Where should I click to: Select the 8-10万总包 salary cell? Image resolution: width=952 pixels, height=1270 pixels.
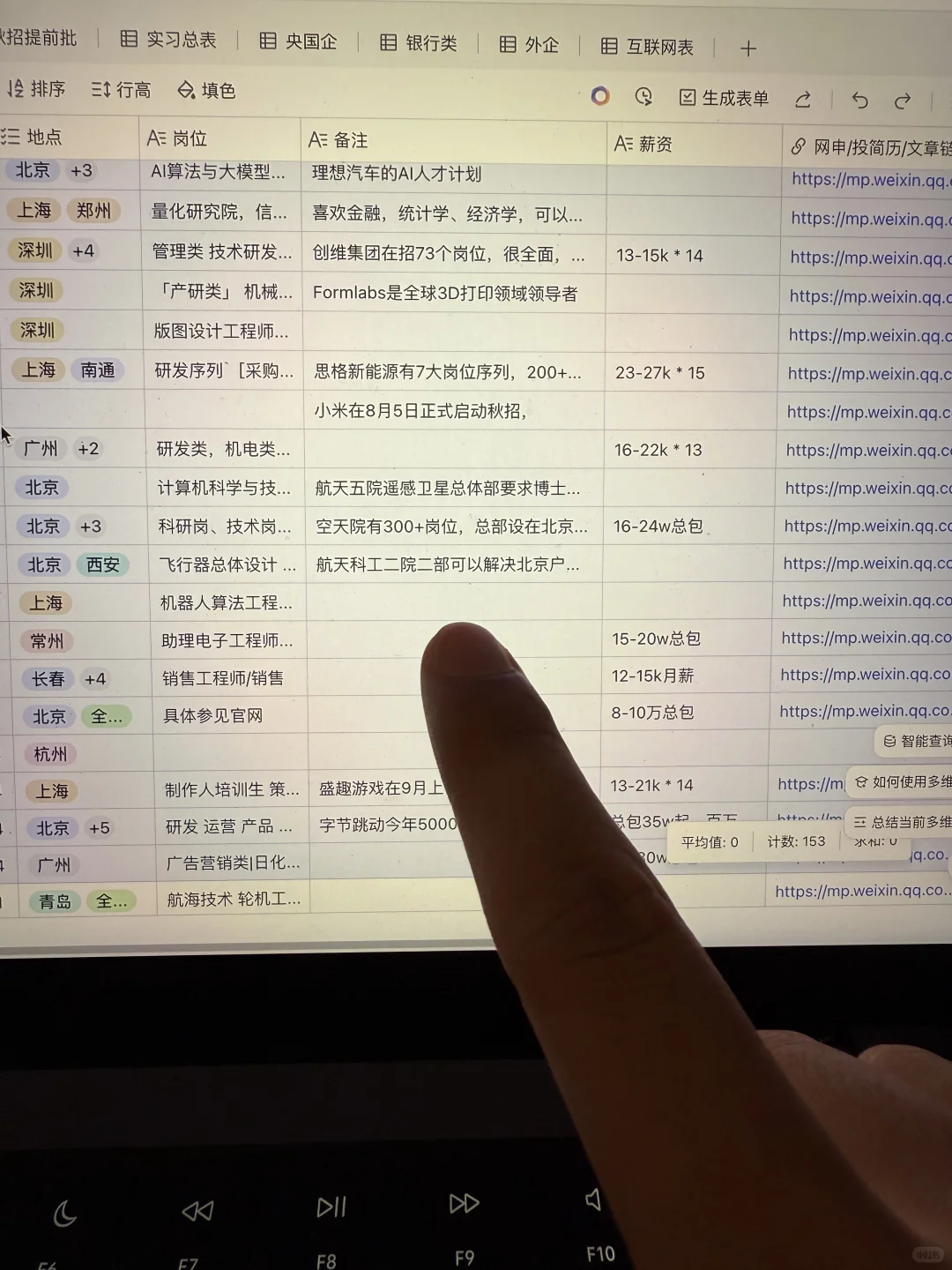[x=685, y=712]
